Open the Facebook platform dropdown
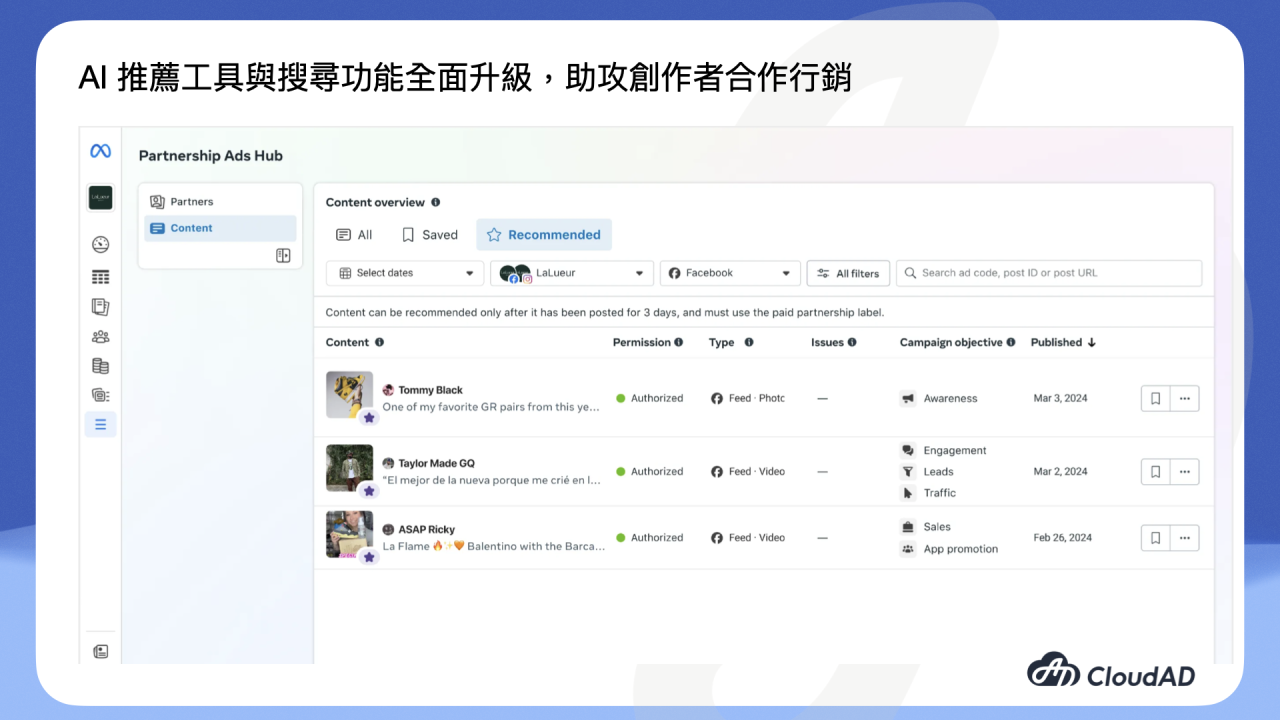The width and height of the screenshot is (1280, 720). pos(730,273)
